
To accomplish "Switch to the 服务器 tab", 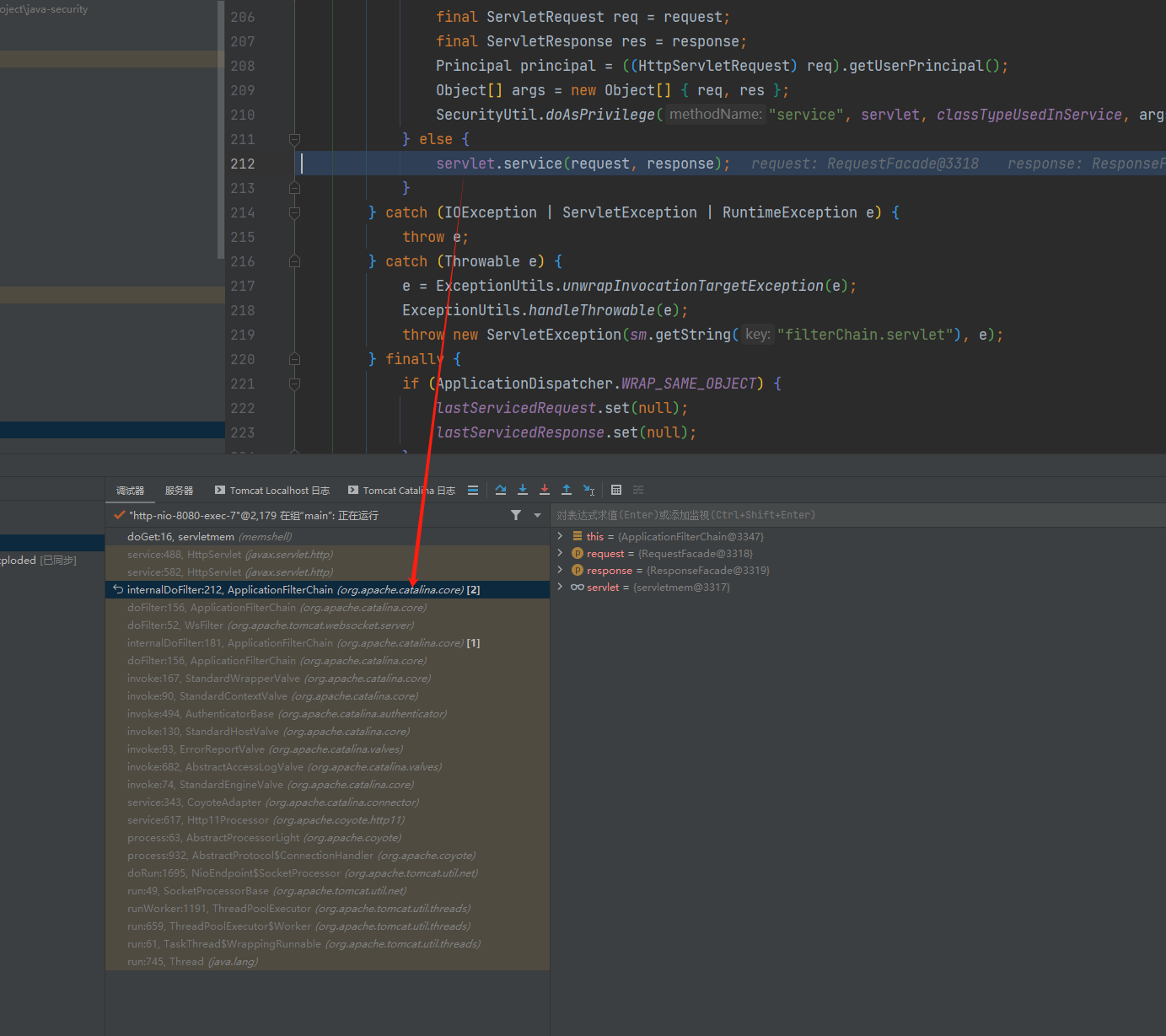I will click(179, 491).
